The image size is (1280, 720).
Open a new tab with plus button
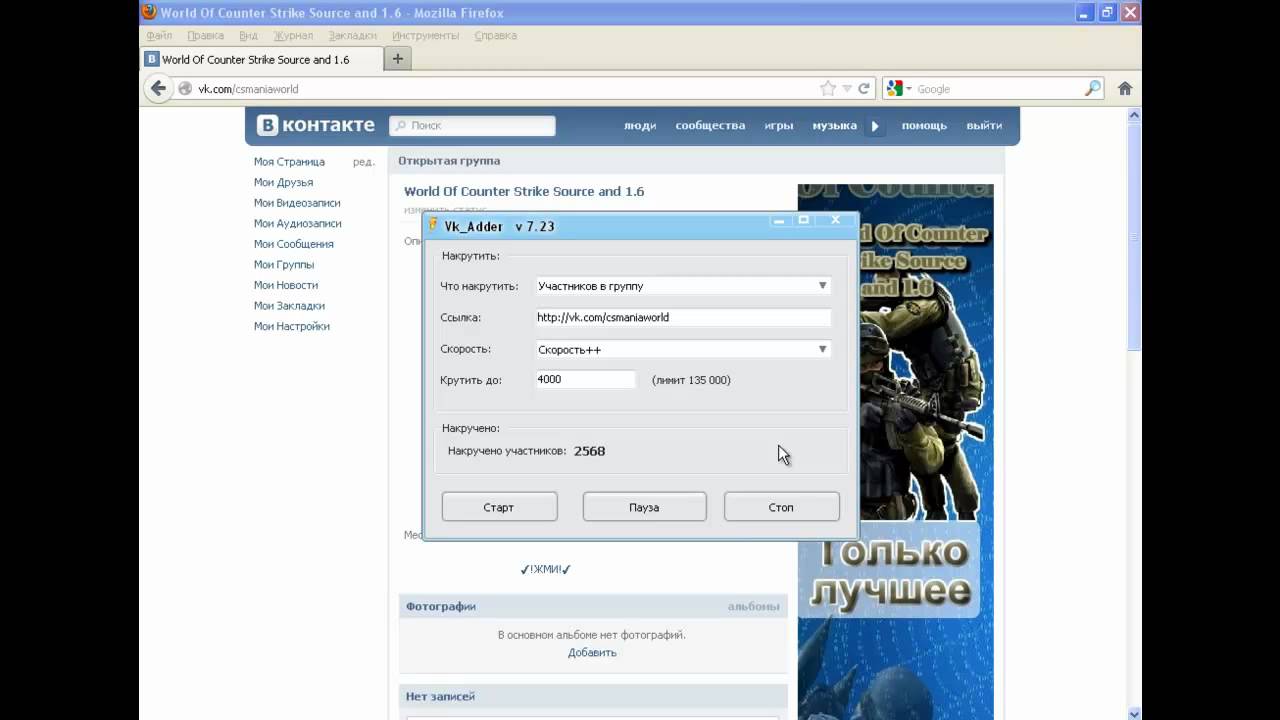[397, 59]
